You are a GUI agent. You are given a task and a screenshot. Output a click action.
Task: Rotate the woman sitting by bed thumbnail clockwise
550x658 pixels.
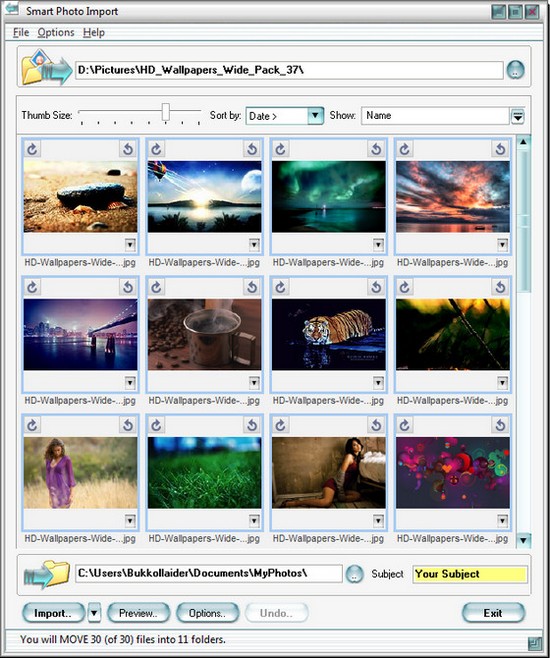pyautogui.click(x=281, y=425)
